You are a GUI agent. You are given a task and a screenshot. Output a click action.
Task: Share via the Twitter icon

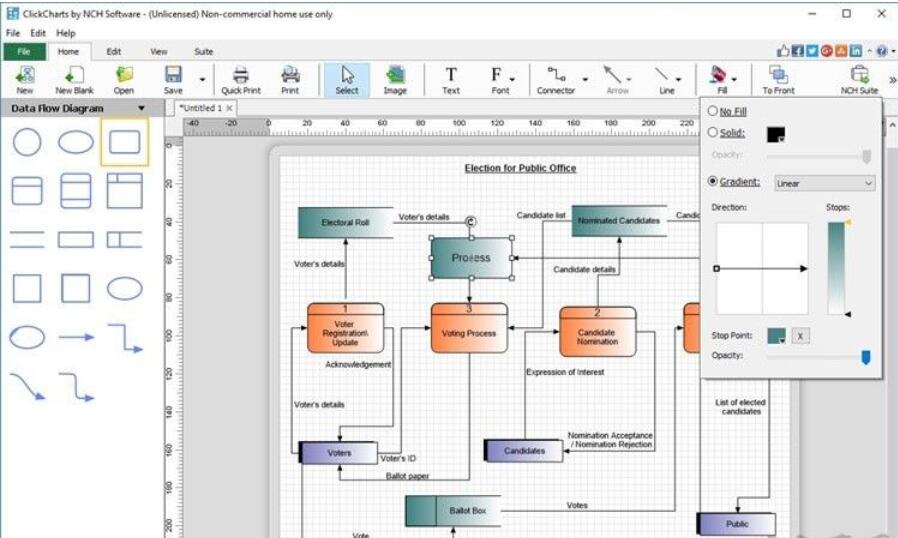click(x=812, y=51)
